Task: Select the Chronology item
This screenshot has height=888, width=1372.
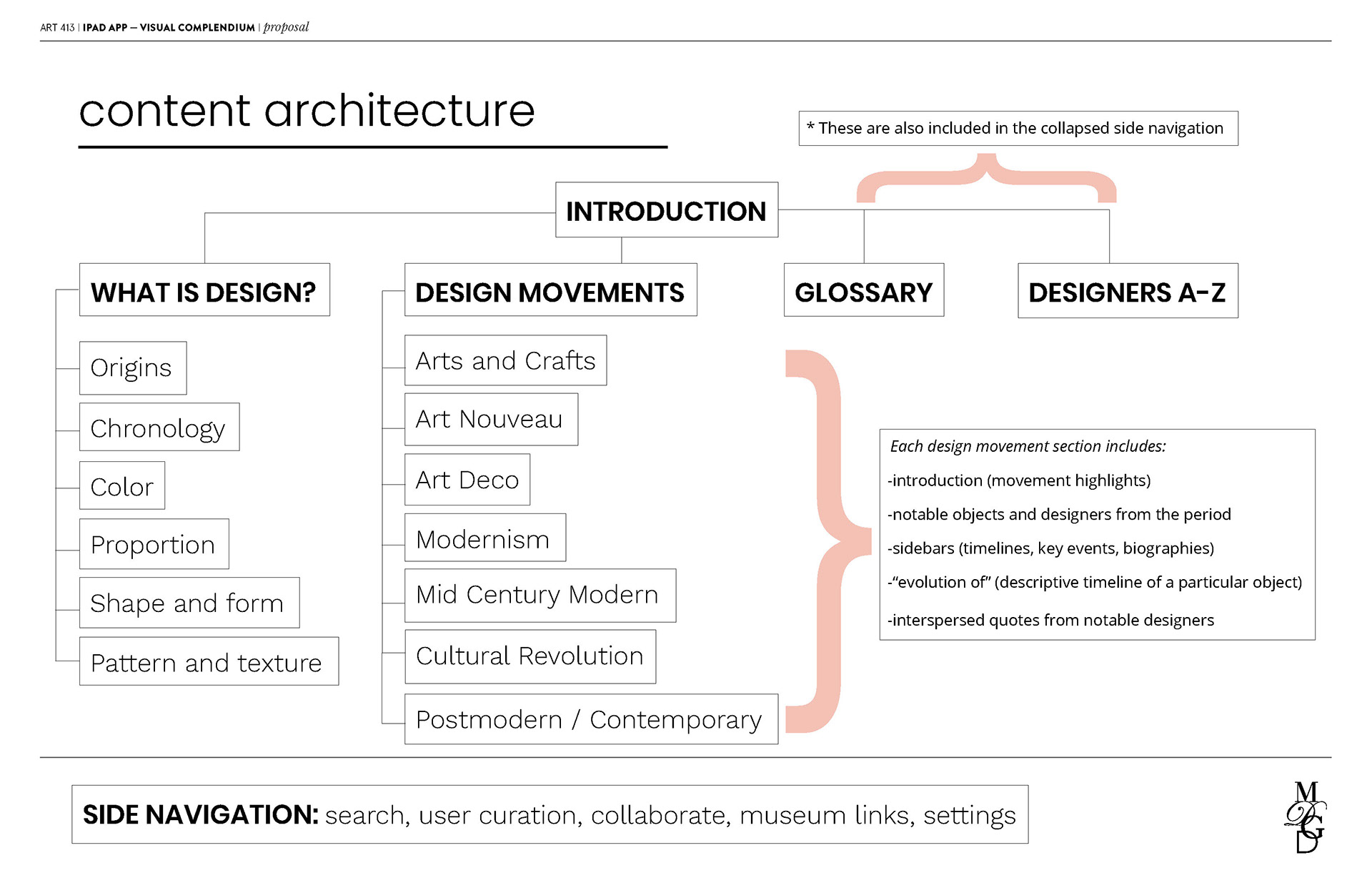Action: 159,427
